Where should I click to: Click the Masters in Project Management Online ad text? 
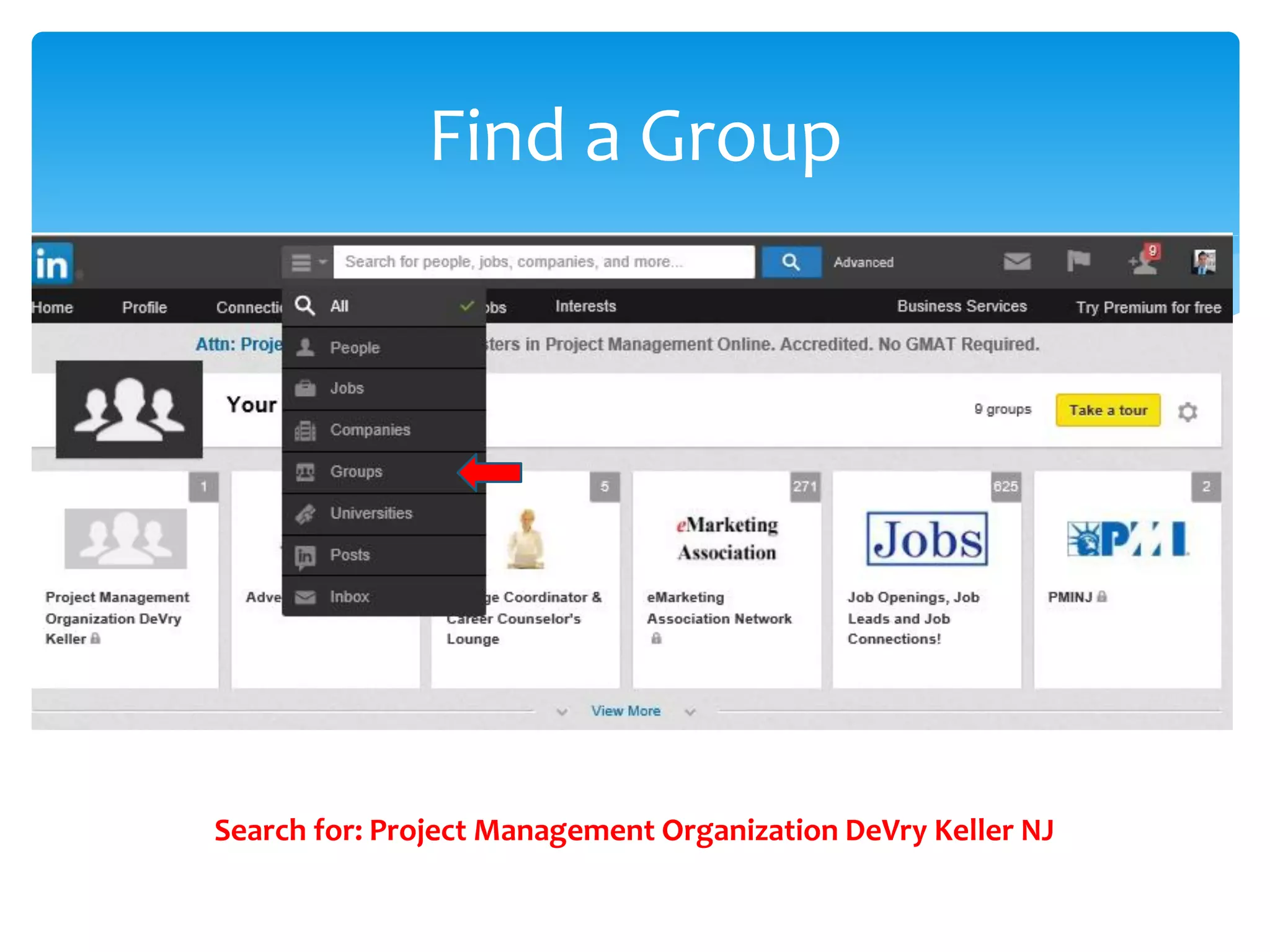pyautogui.click(x=762, y=344)
